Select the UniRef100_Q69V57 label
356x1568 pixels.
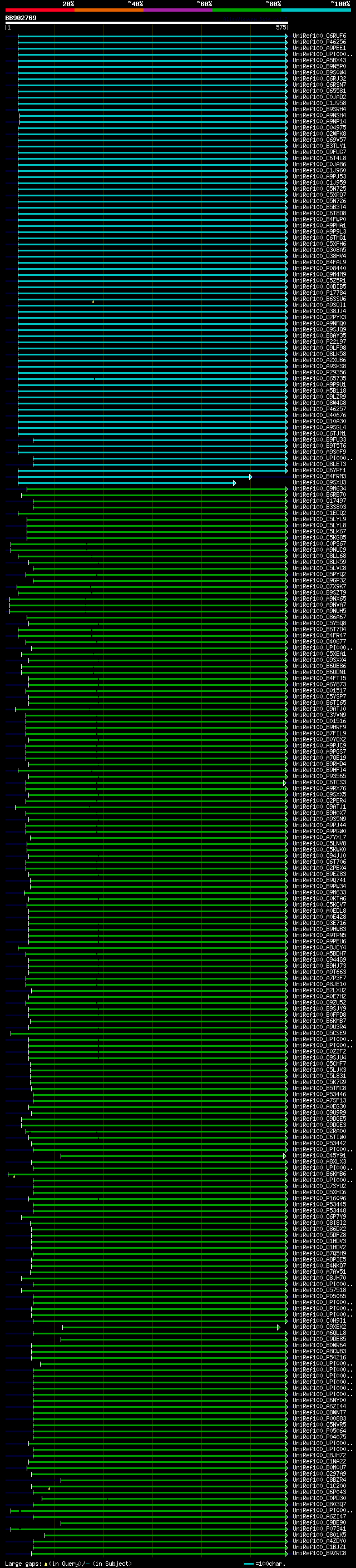pyautogui.click(x=319, y=140)
